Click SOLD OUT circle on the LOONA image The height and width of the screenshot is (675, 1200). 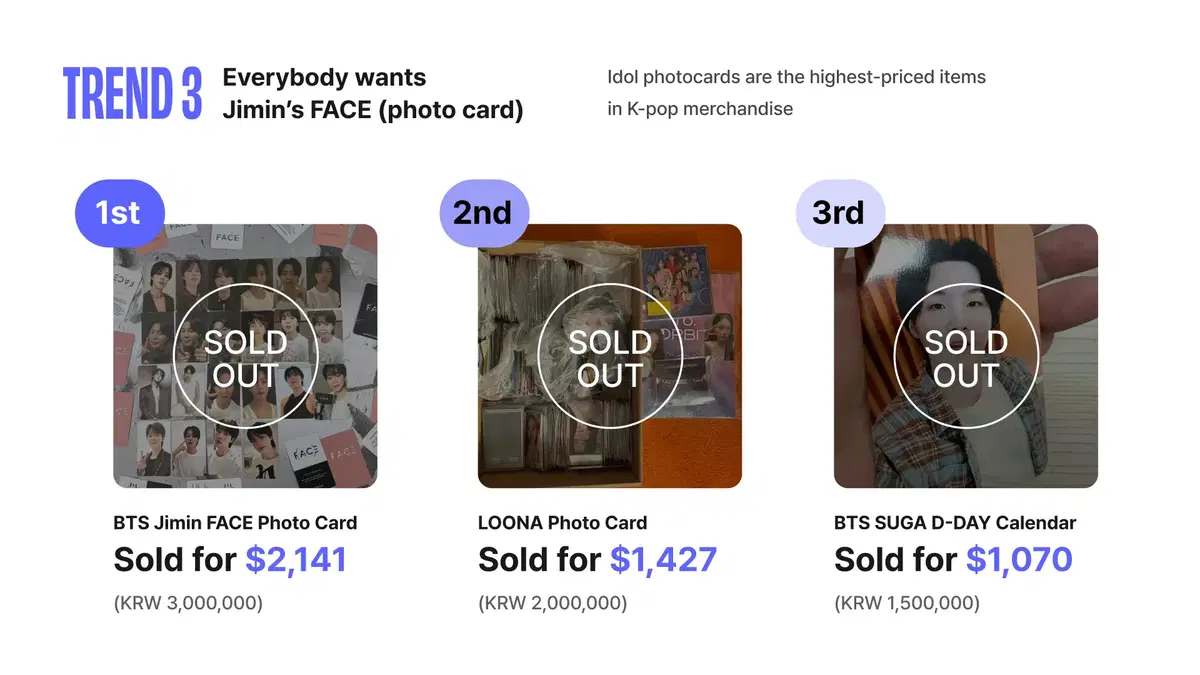[x=610, y=357]
